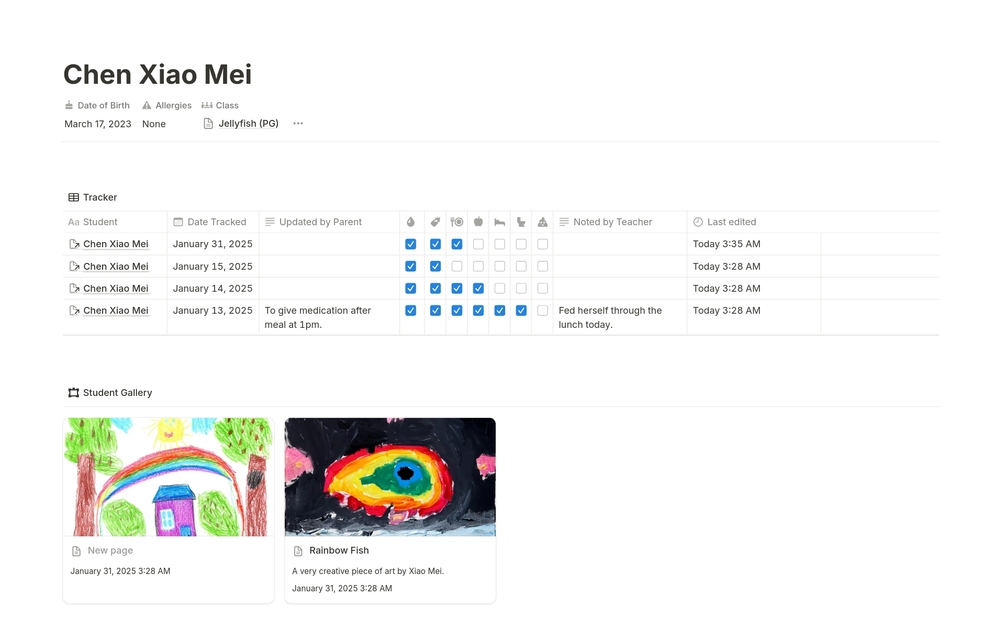Viewport: 1005px width, 628px height.
Task: Open the Date Tracked column header menu
Action: click(x=216, y=222)
